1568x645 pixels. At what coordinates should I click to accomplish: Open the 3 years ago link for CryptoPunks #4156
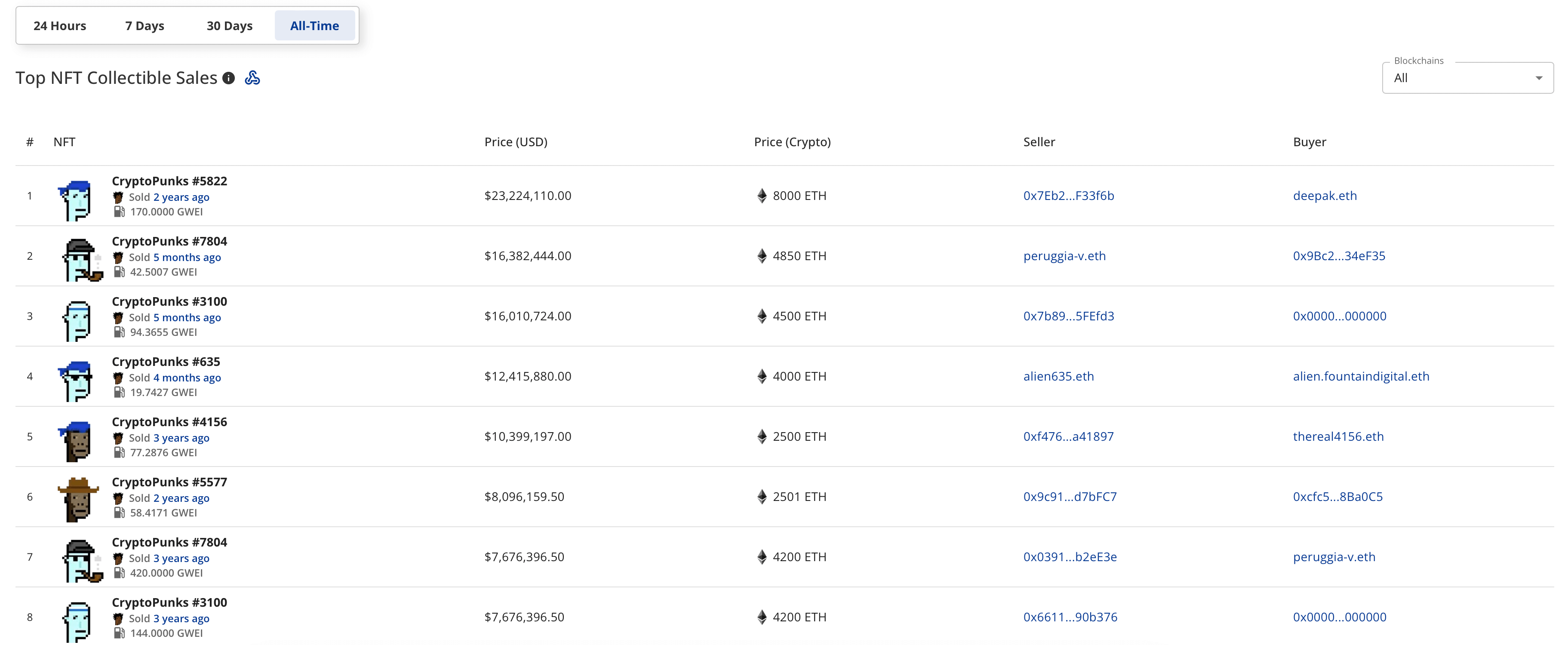coord(181,438)
